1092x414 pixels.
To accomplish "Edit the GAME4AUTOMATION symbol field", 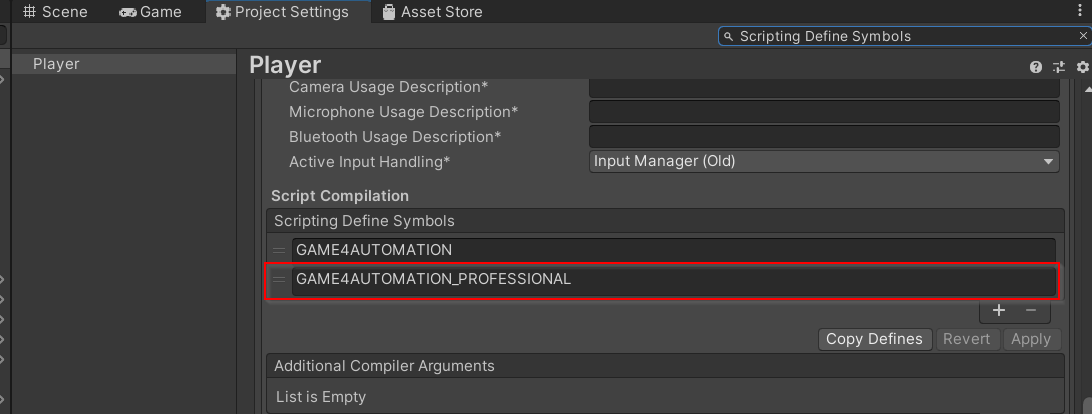I will [673, 250].
